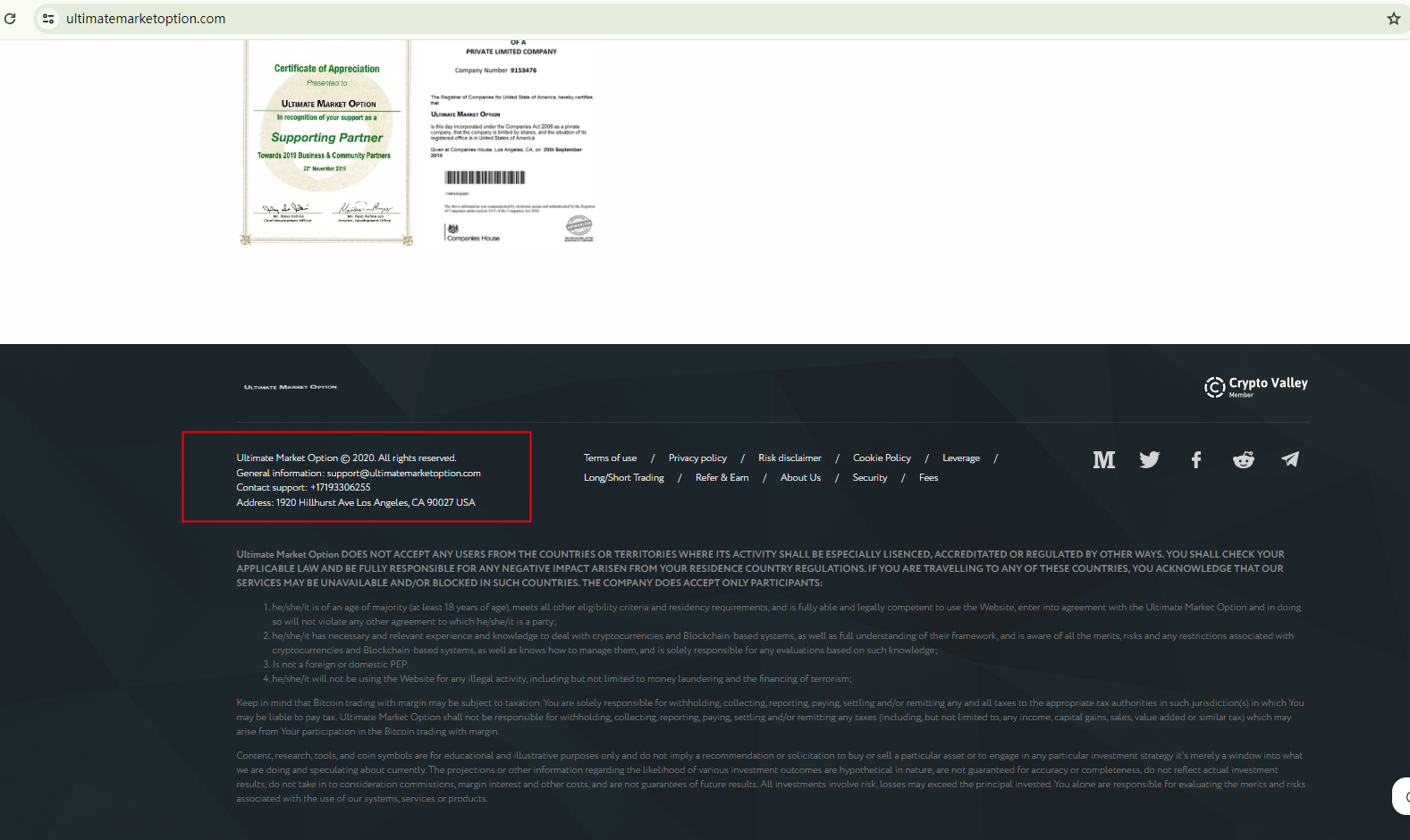Click the Crypto Valley Member logo
Screen dimensions: 1410x840
(1256, 386)
